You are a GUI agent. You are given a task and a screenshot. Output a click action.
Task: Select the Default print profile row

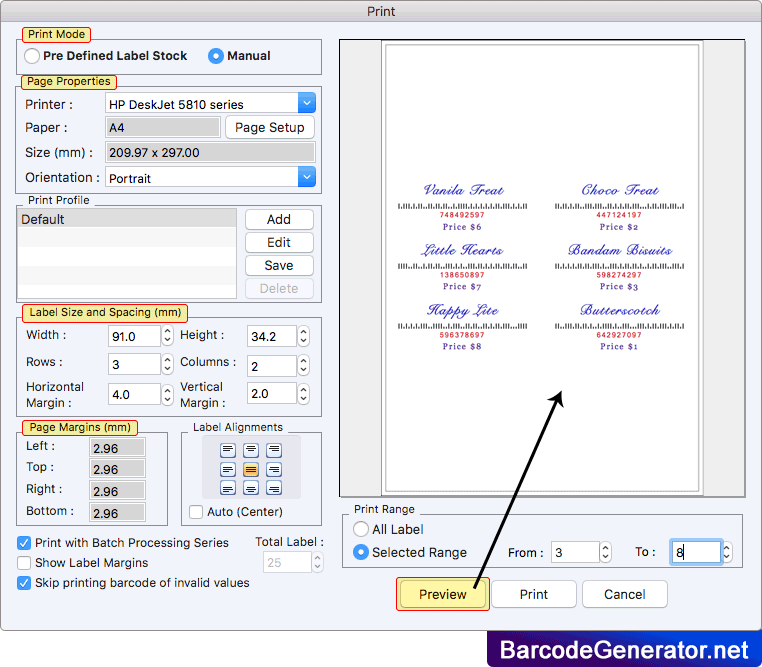click(x=127, y=219)
